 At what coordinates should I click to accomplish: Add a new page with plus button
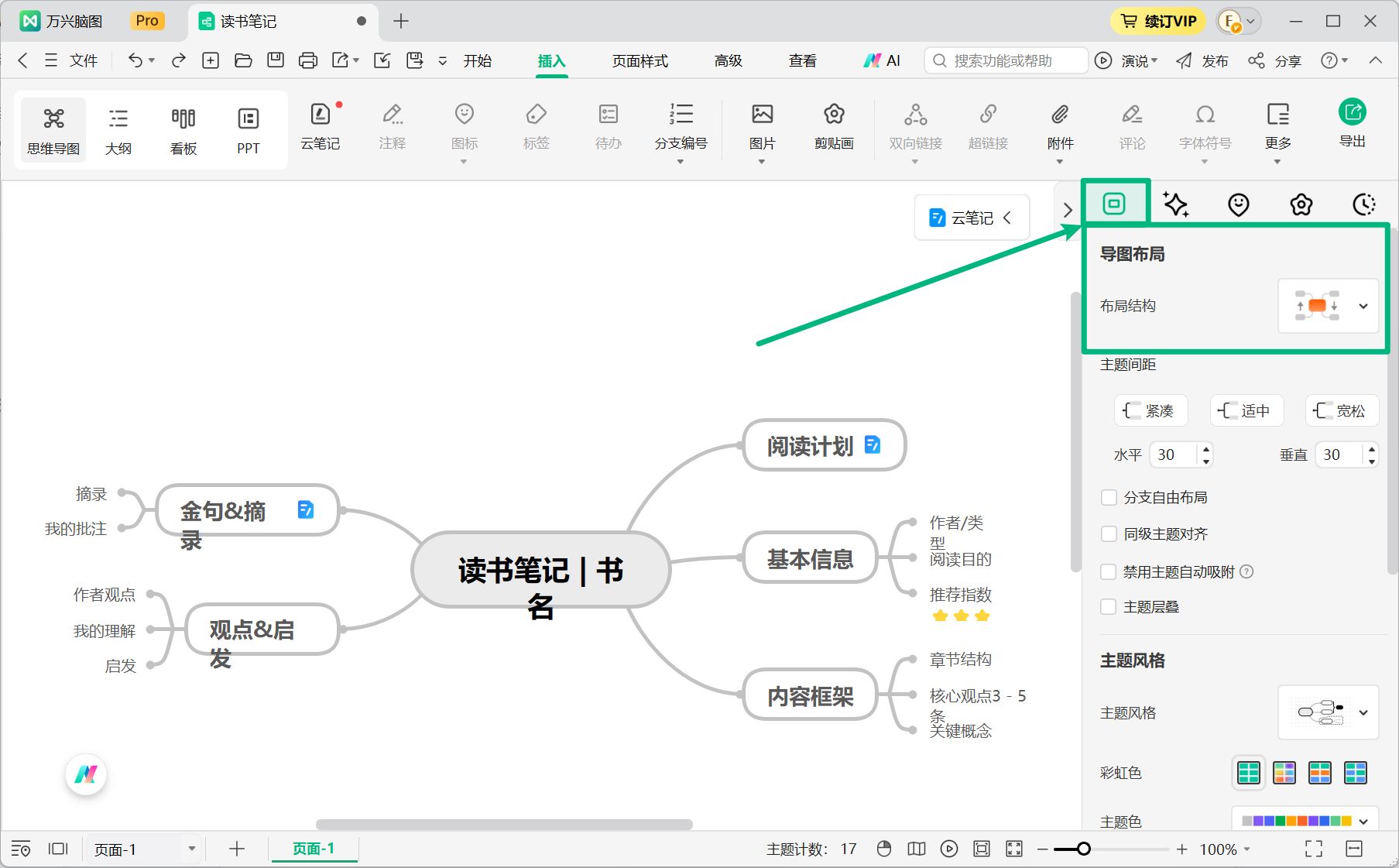(x=237, y=849)
